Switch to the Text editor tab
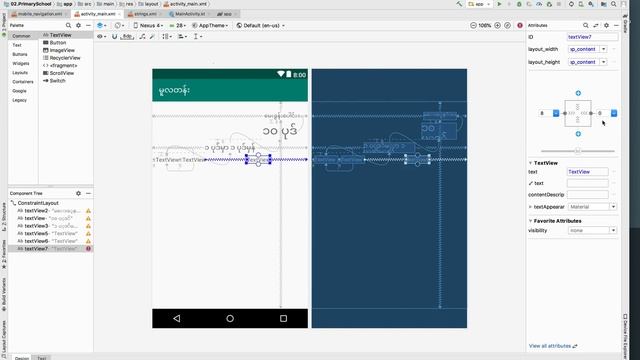Viewport: 640px width, 360px height. coord(42,358)
